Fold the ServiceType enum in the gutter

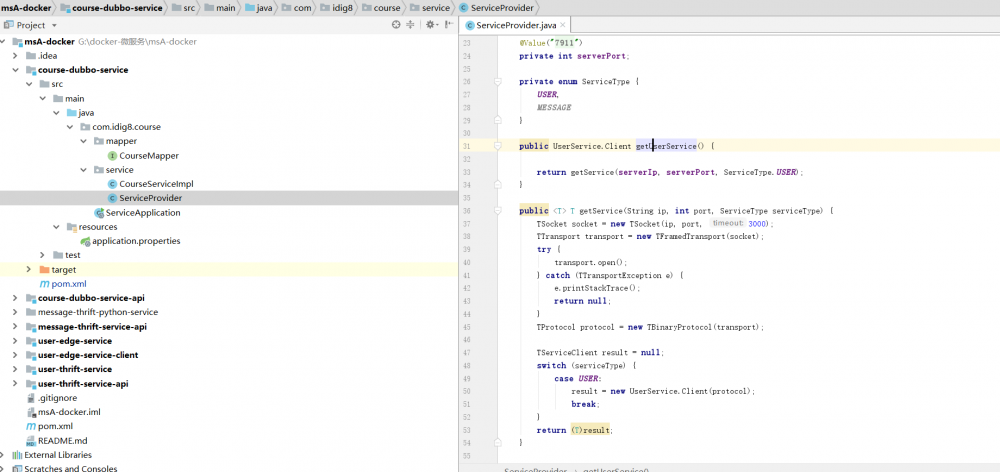click(497, 81)
